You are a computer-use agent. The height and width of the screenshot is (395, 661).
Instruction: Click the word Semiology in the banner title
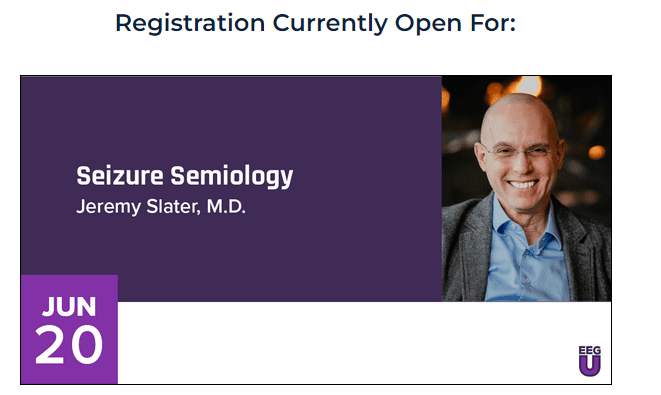231,176
